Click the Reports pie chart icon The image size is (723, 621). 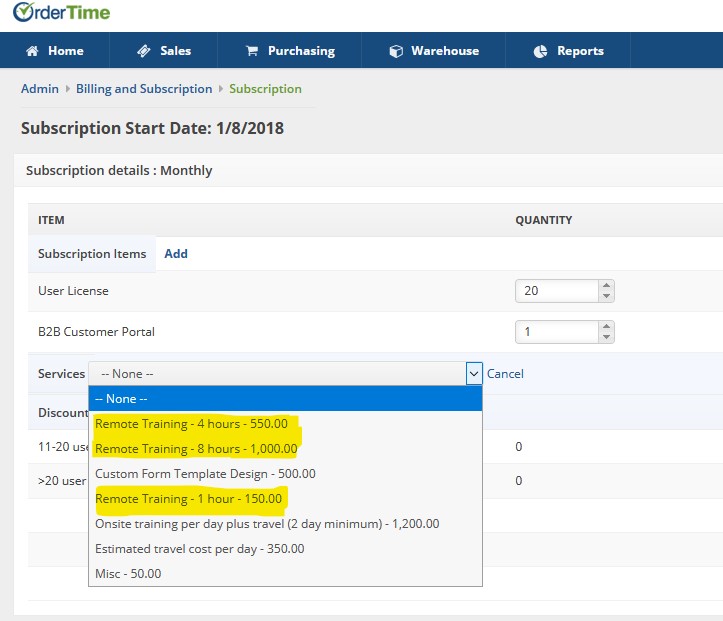pos(540,51)
